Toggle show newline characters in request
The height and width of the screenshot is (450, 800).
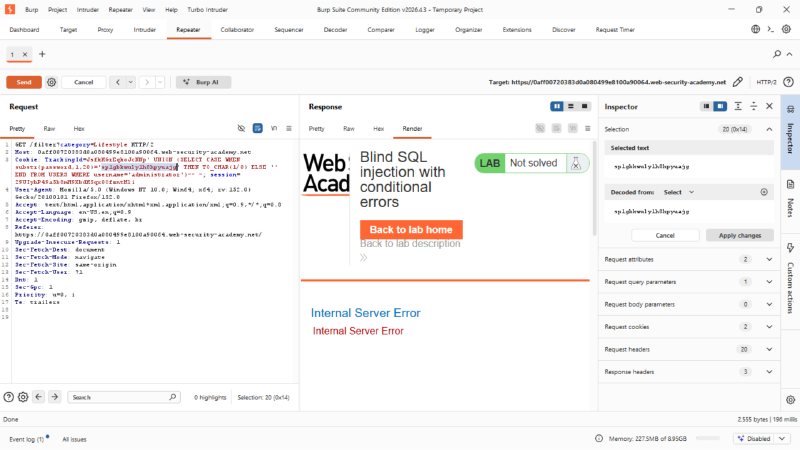pos(274,128)
